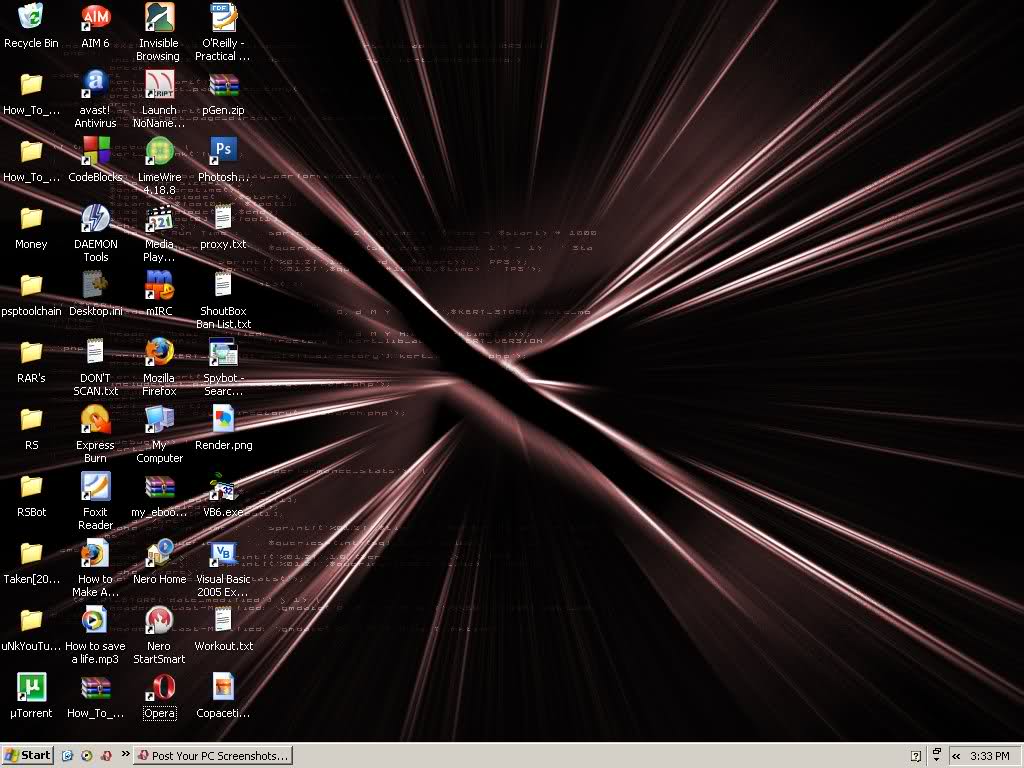Open the How to Make A... file
Viewport: 1024px width, 768px height.
click(95, 554)
